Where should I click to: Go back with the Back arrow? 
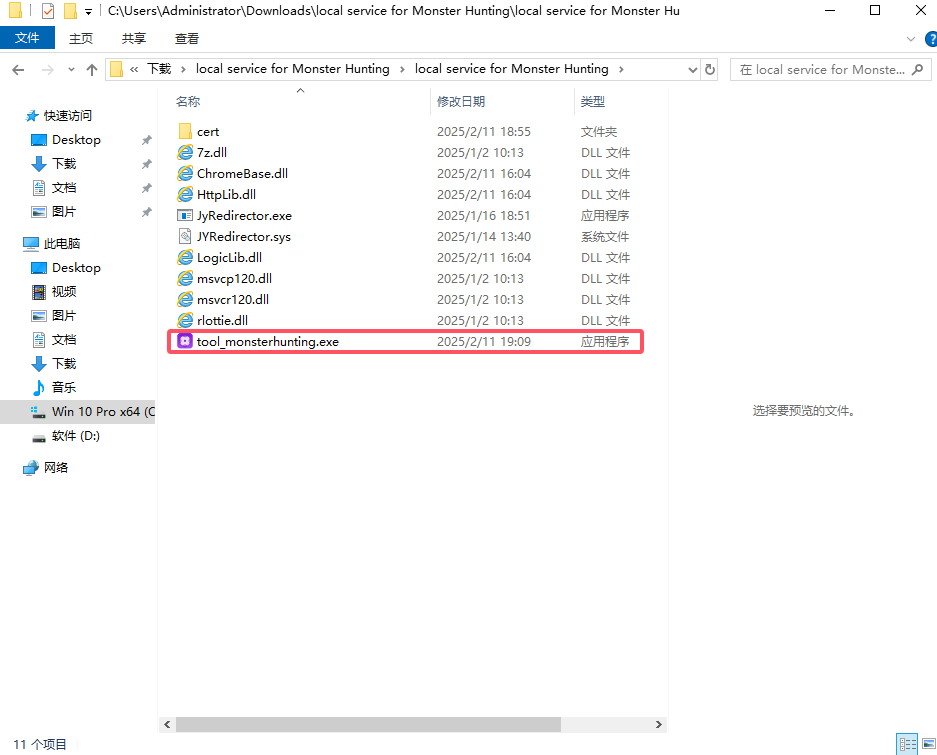coord(19,70)
